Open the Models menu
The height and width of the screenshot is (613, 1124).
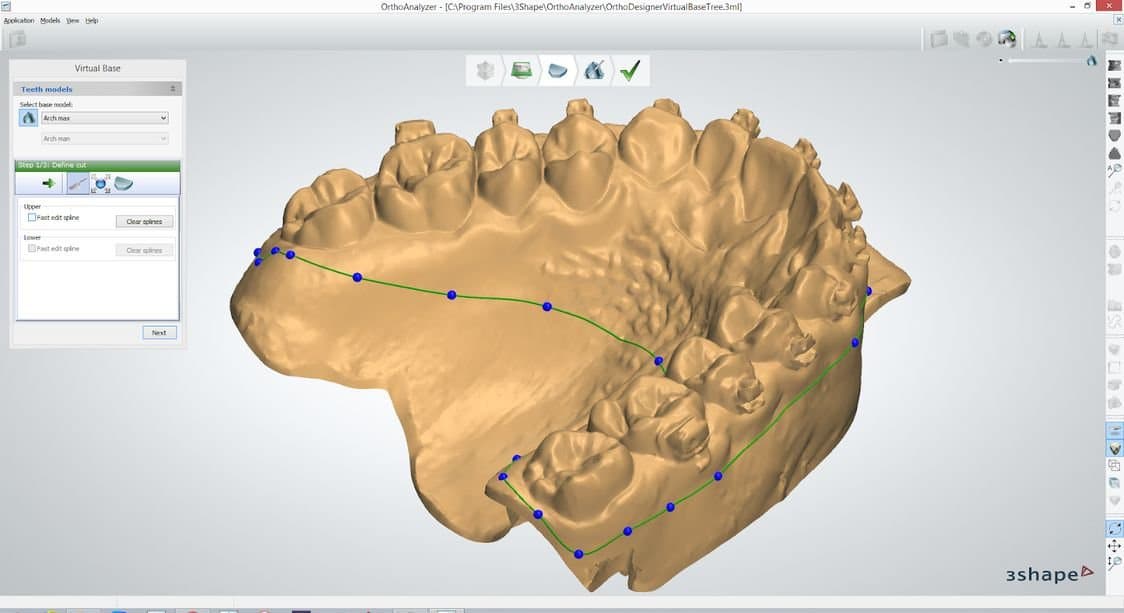(50, 20)
